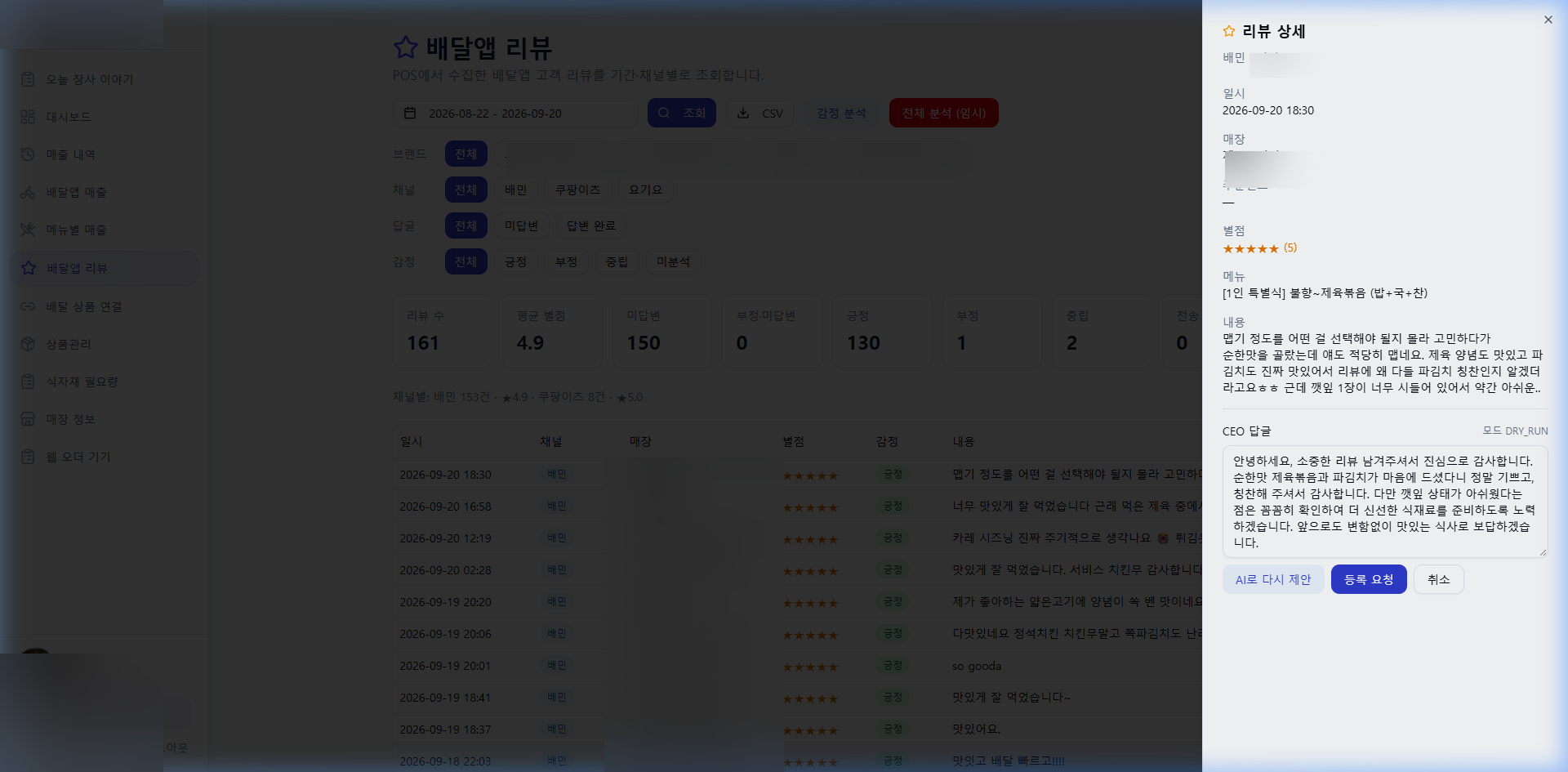Click 취소 button in review panel

pyautogui.click(x=1439, y=579)
